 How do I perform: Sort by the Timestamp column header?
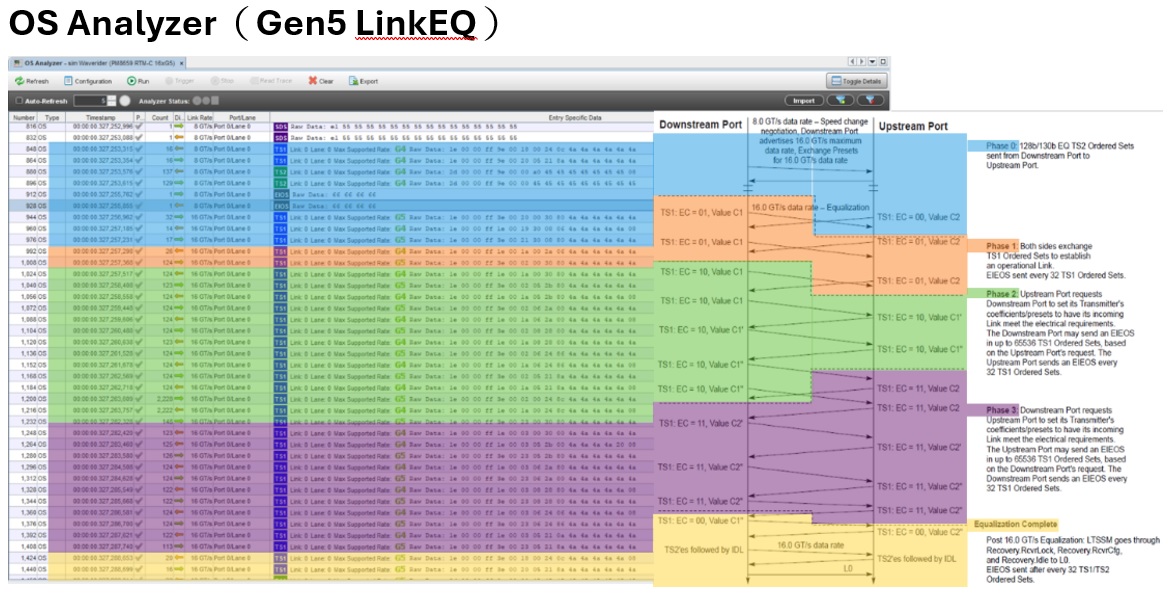100,117
